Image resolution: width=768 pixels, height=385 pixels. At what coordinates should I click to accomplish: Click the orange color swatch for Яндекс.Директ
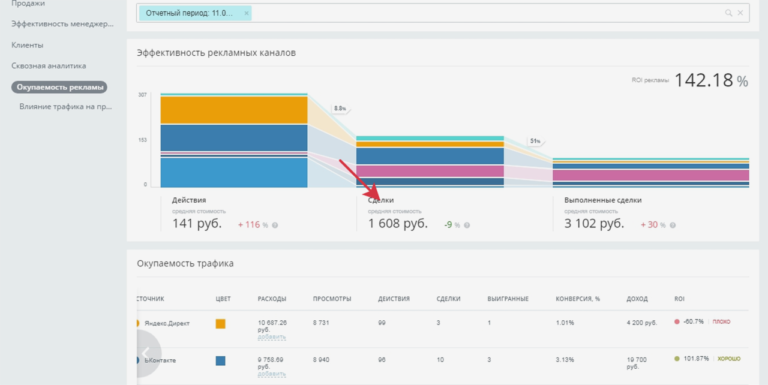220,324
